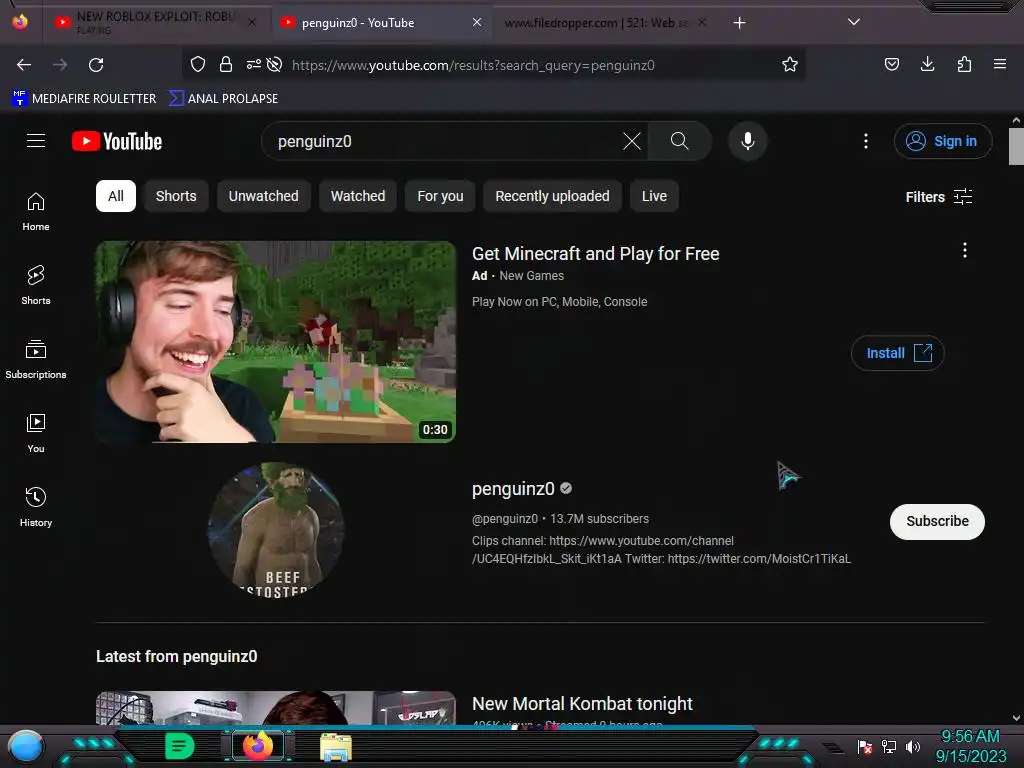The height and width of the screenshot is (768, 1024).
Task: Reload the current page
Action: point(96,65)
